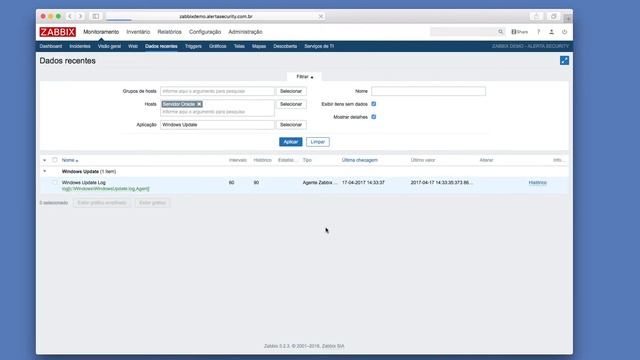
Task: Toggle Safari sidebar button
Action: pos(96,16)
